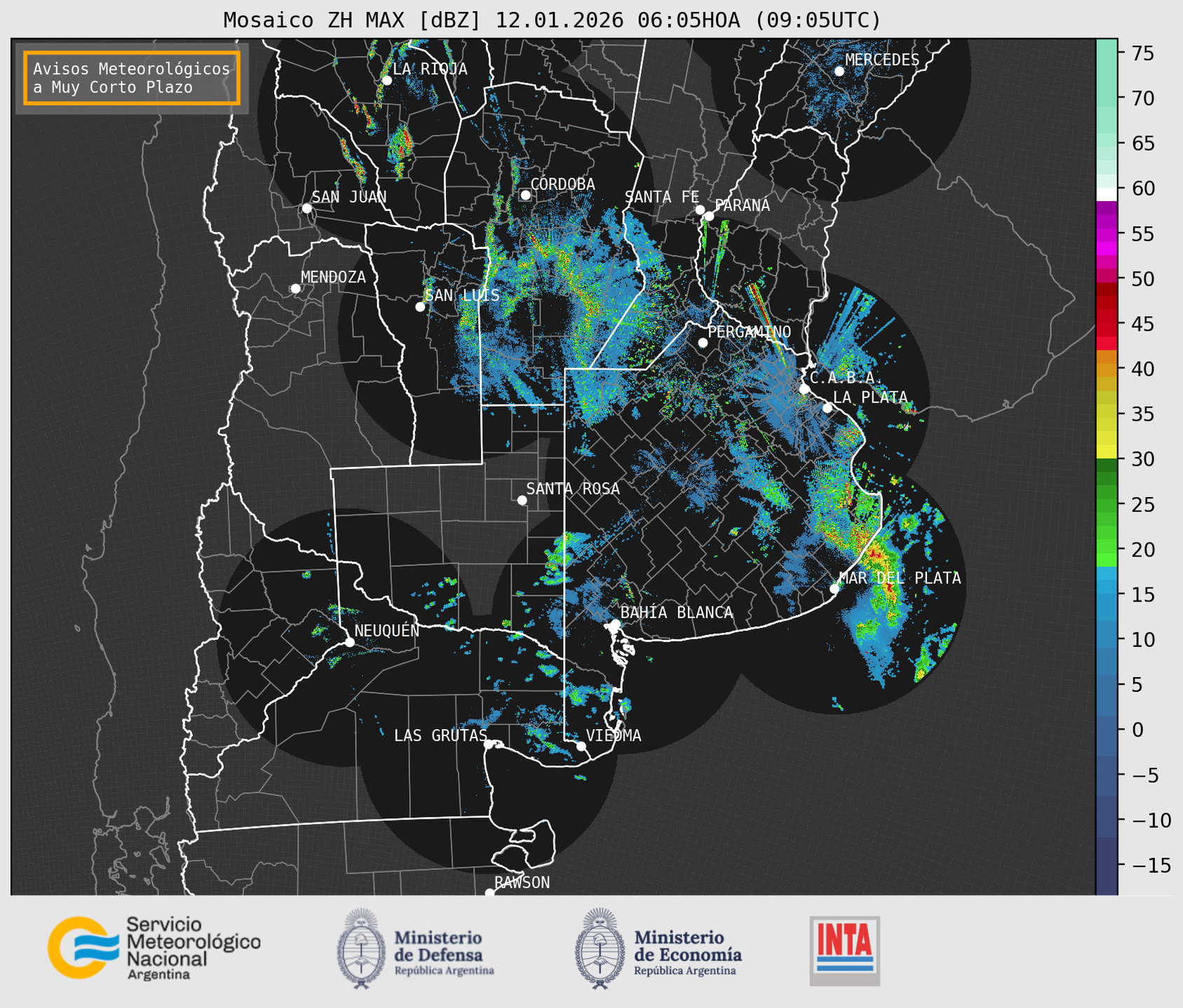The height and width of the screenshot is (1008, 1183).
Task: Click the 75 value on the scale
Action: pyautogui.click(x=1142, y=53)
